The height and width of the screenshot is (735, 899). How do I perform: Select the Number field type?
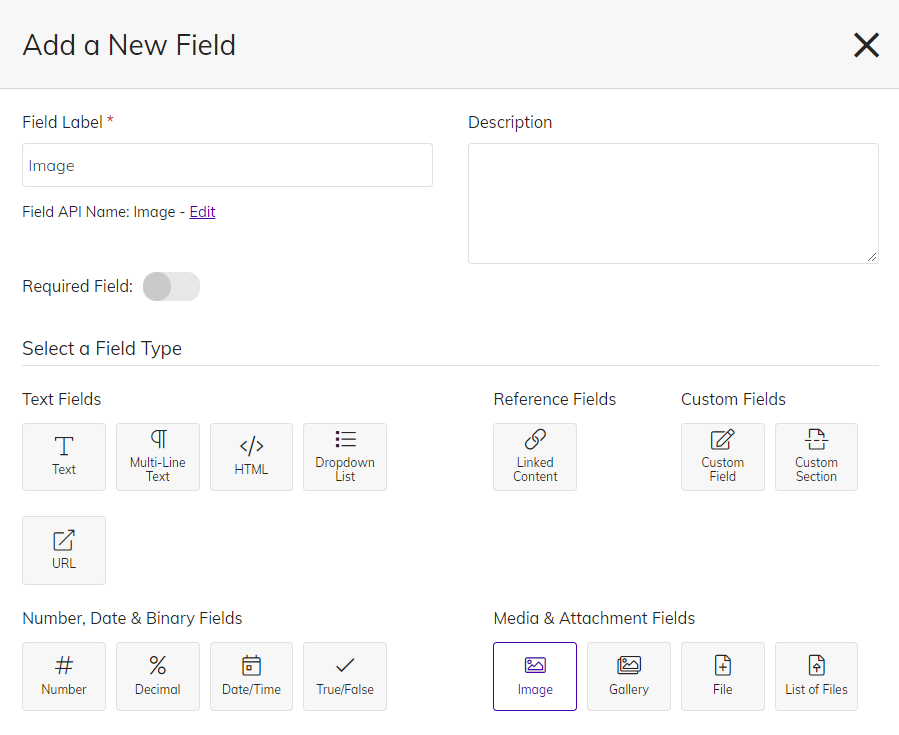point(64,677)
